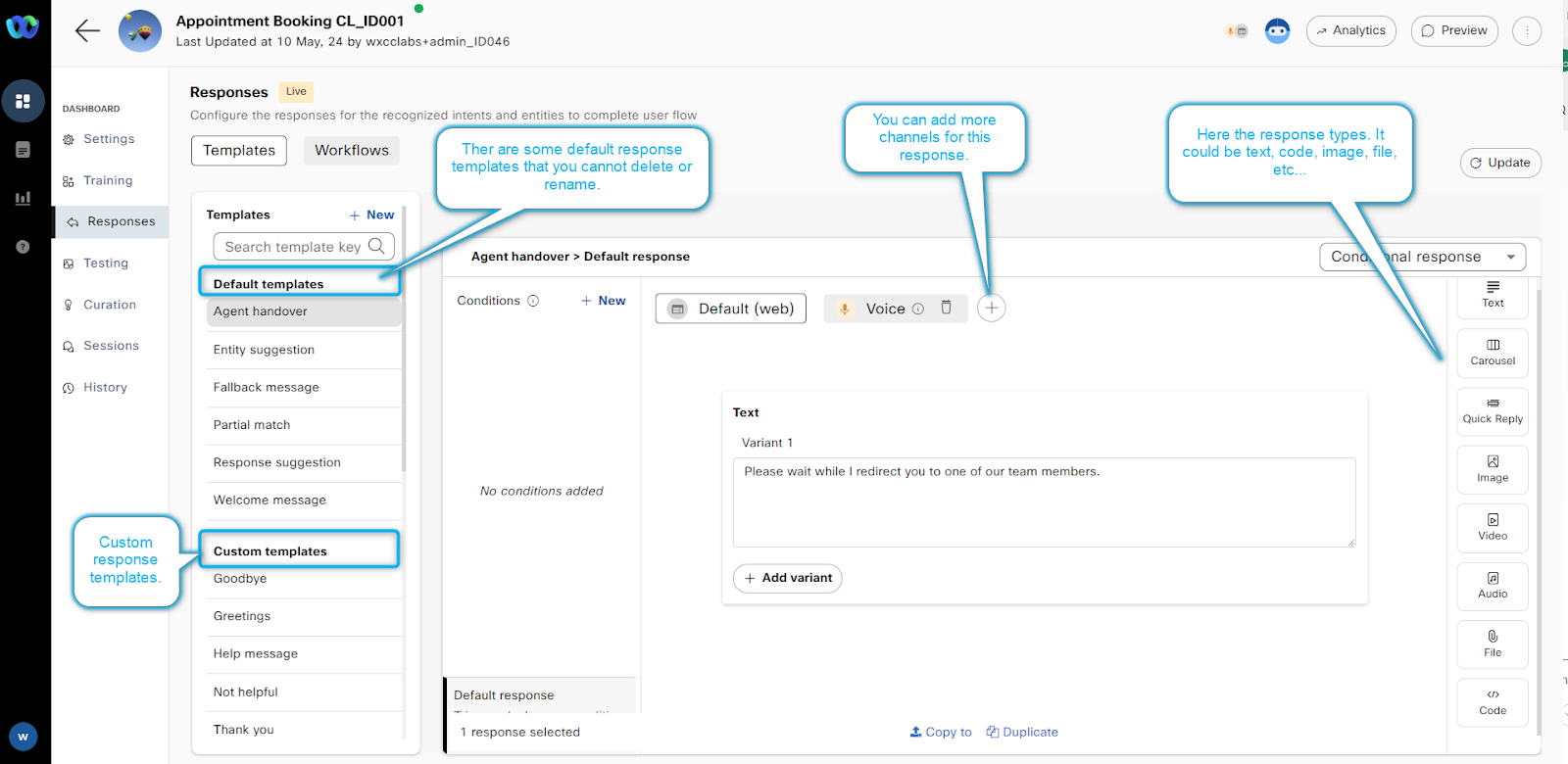The height and width of the screenshot is (764, 1568).
Task: Click the Duplicate link
Action: click(x=1022, y=732)
